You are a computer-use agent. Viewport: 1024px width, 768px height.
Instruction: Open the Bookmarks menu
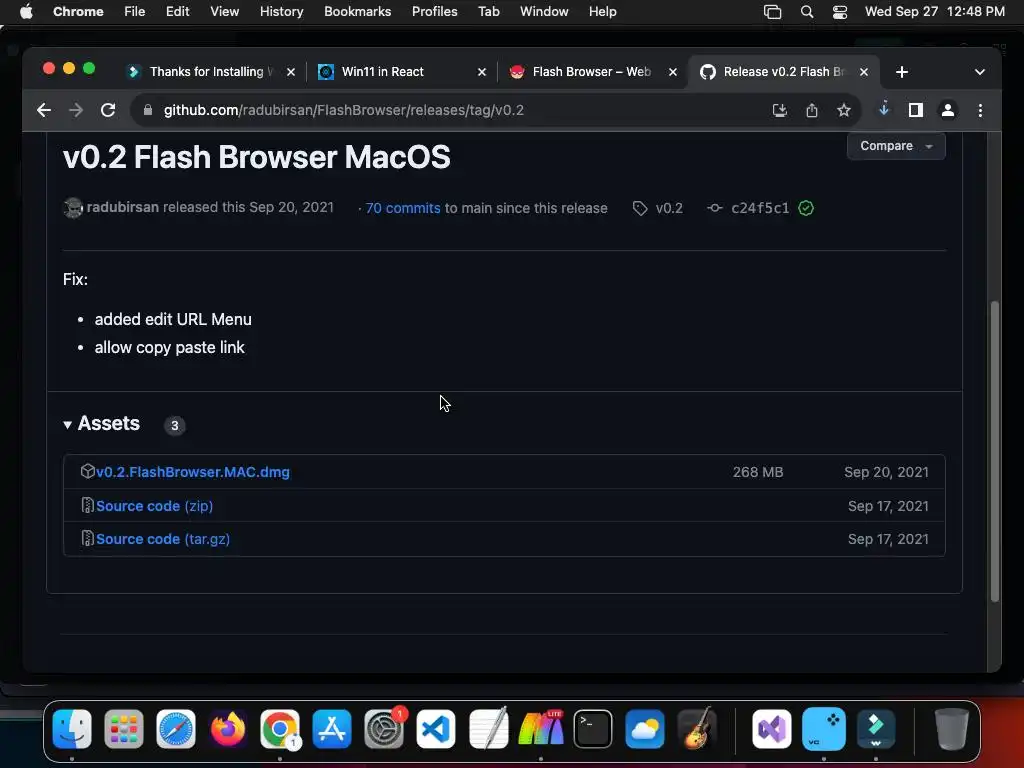click(x=357, y=12)
